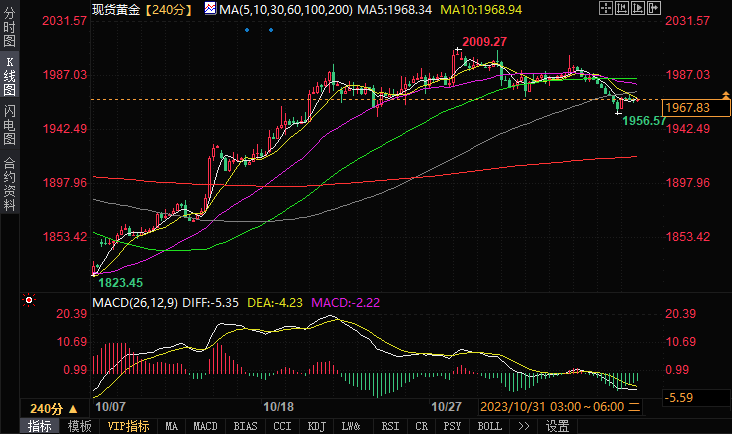This screenshot has height=434, width=732.
Task: Click the 2009.27 high price label
Action: (485, 42)
